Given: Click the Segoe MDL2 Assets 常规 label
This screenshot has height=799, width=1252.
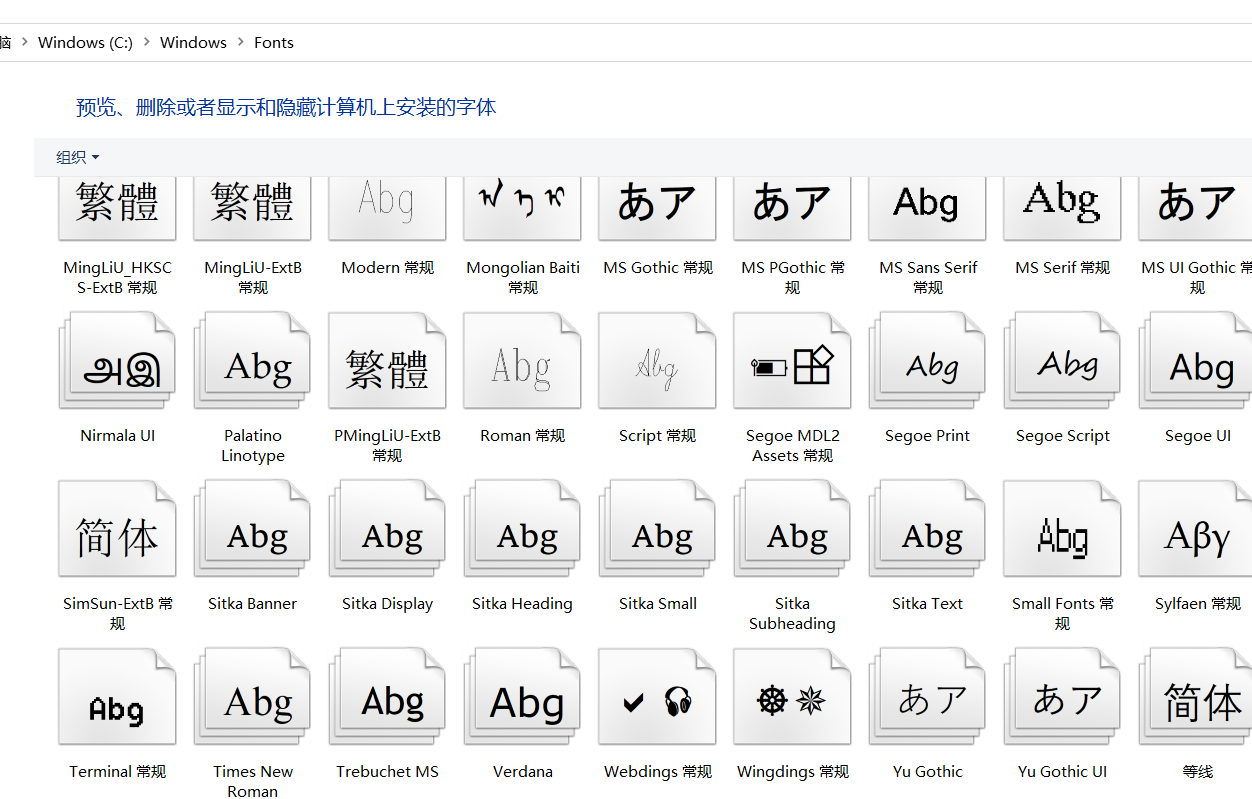Looking at the screenshot, I should coord(792,445).
